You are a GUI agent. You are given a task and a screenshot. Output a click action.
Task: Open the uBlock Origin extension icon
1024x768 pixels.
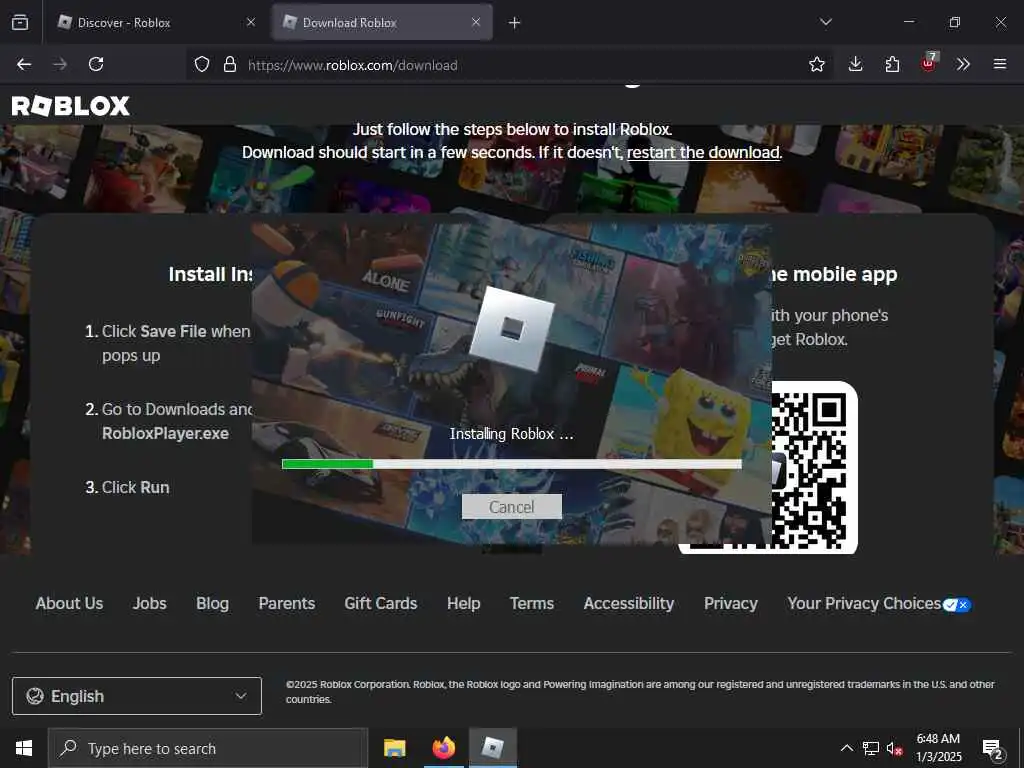929,63
